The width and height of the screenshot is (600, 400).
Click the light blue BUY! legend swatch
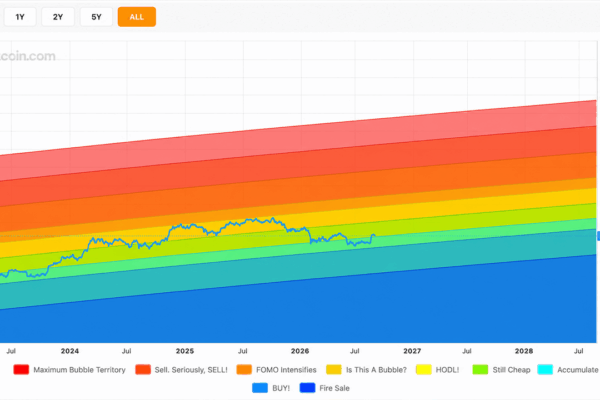tap(260, 388)
